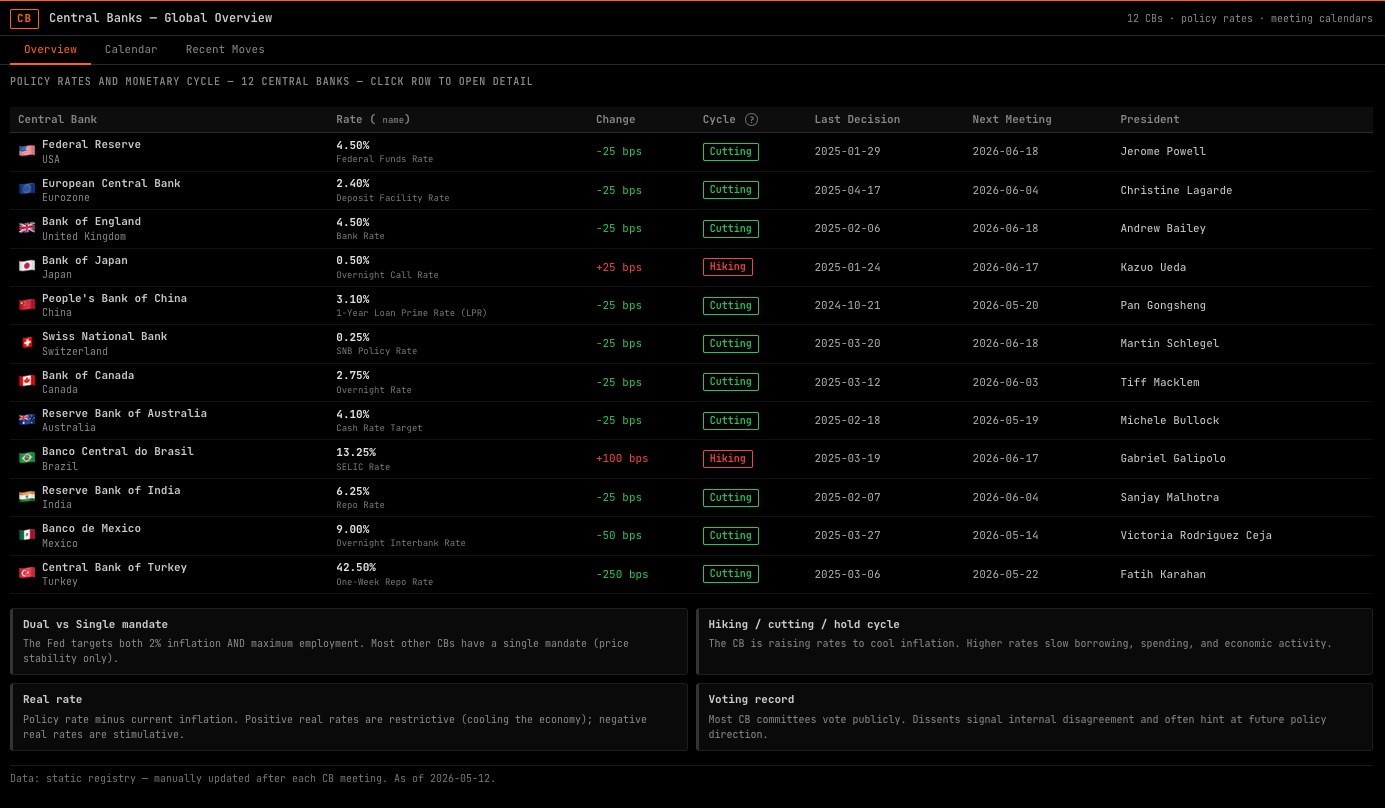Open the Bank of Japan row
The image size is (1385, 808).
(x=691, y=267)
